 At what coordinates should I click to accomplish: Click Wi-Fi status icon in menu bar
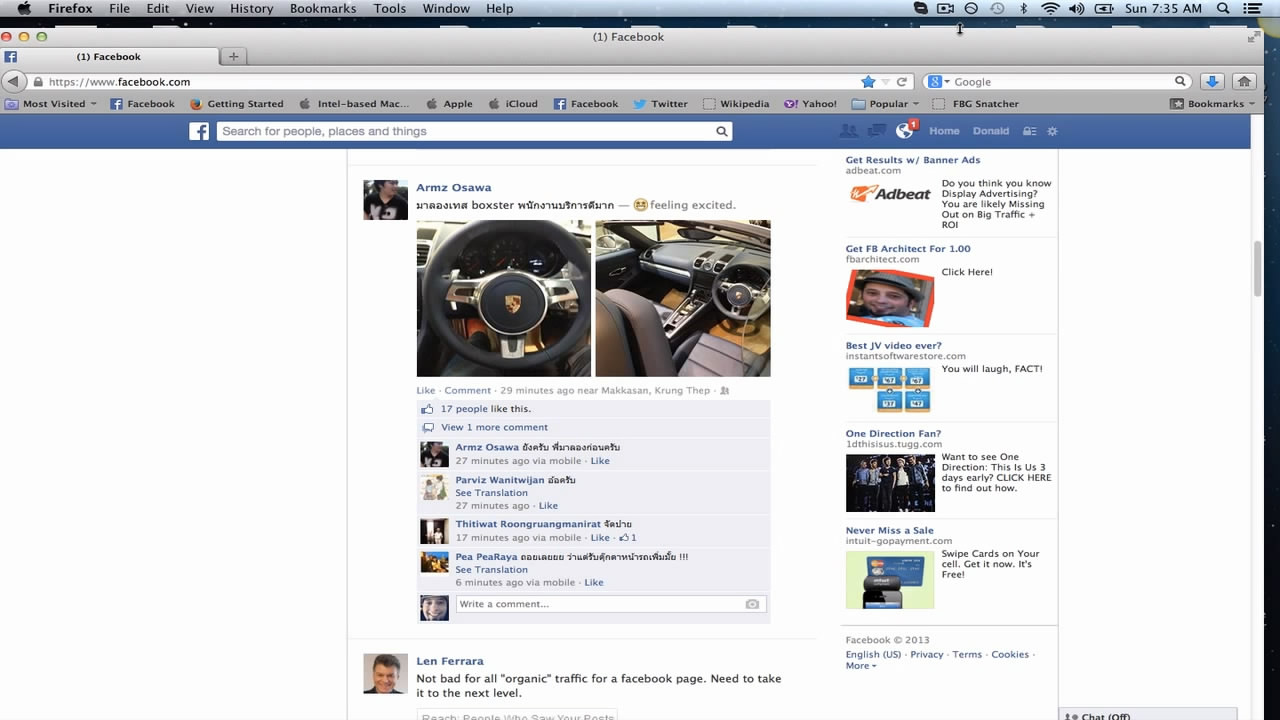pos(1050,8)
